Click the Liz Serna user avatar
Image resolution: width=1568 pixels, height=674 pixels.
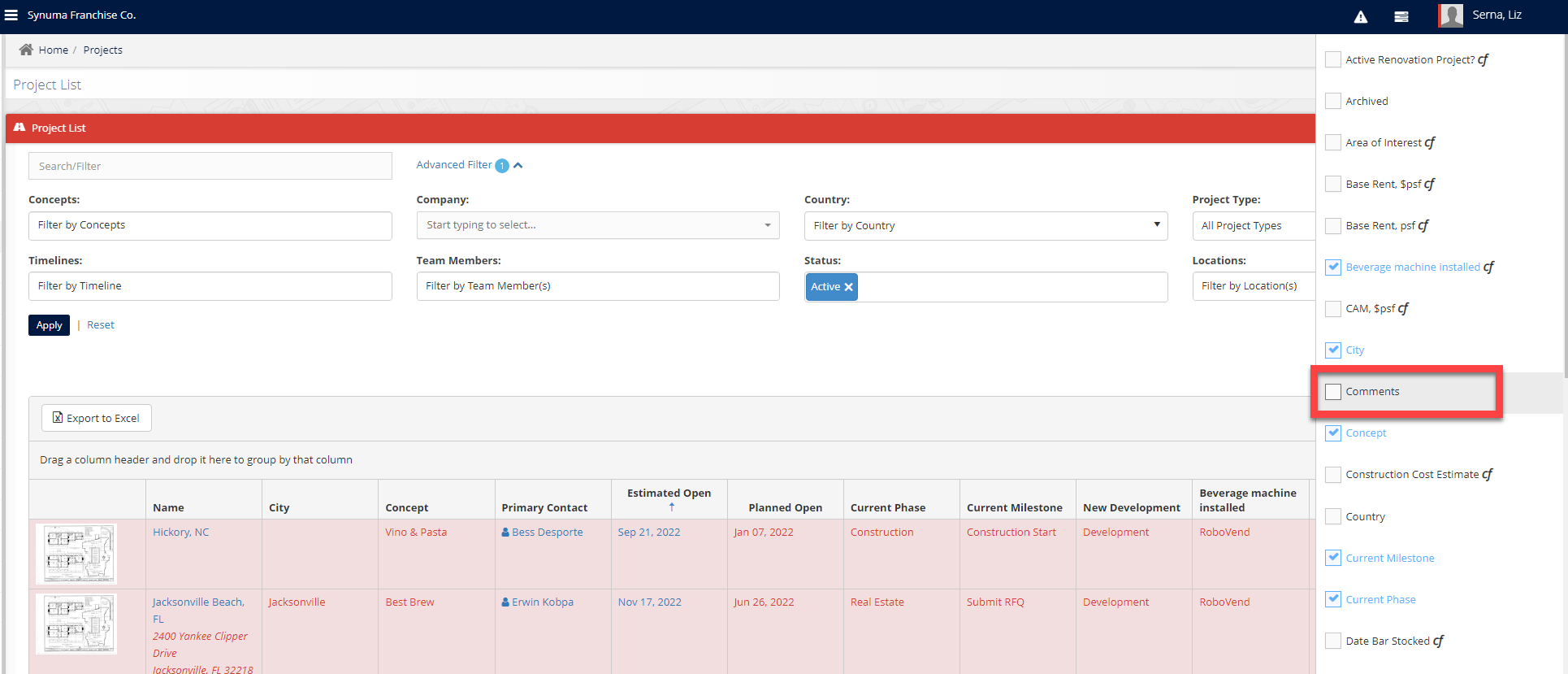[1450, 15]
